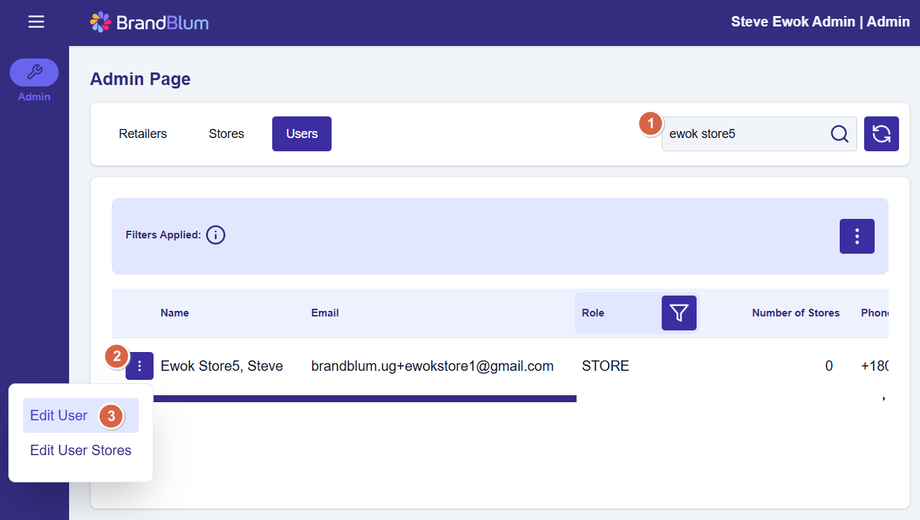
Task: Switch to the Stores tab
Action: (226, 134)
